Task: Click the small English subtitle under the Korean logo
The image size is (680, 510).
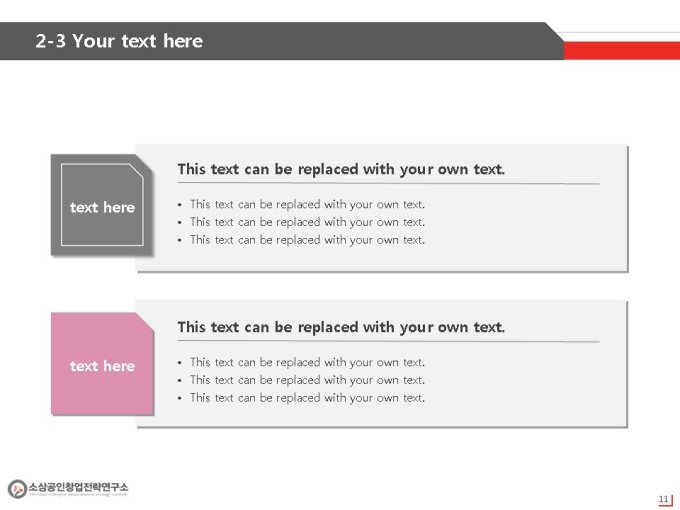Action: coord(78,494)
